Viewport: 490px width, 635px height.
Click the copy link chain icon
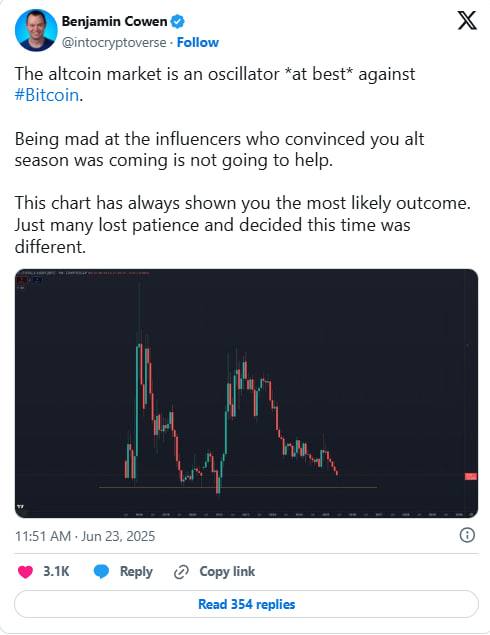click(181, 572)
